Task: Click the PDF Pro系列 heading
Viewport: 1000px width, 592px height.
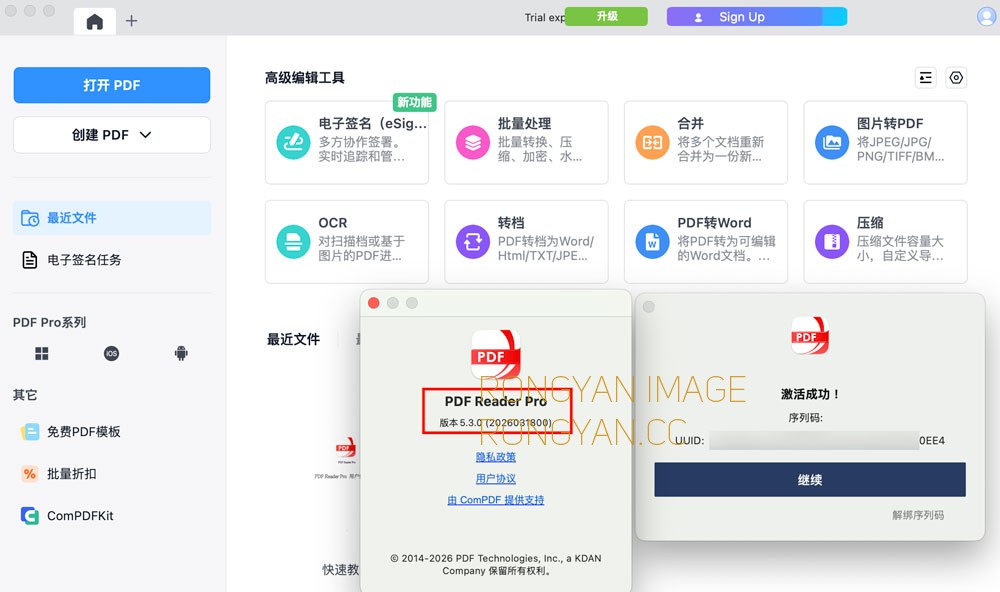Action: [x=49, y=322]
